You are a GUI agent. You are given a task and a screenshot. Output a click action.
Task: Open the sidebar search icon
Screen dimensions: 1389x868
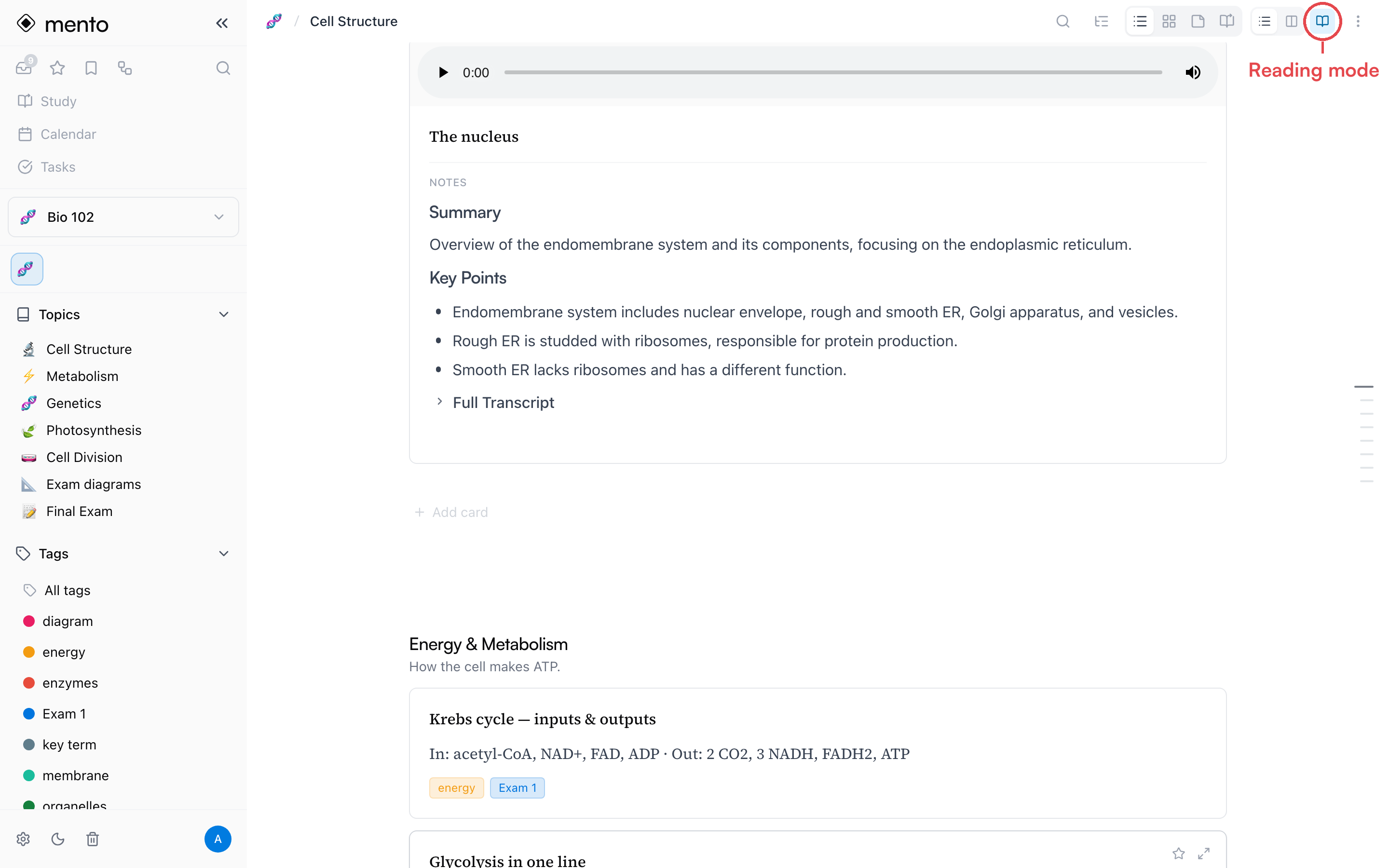(223, 68)
